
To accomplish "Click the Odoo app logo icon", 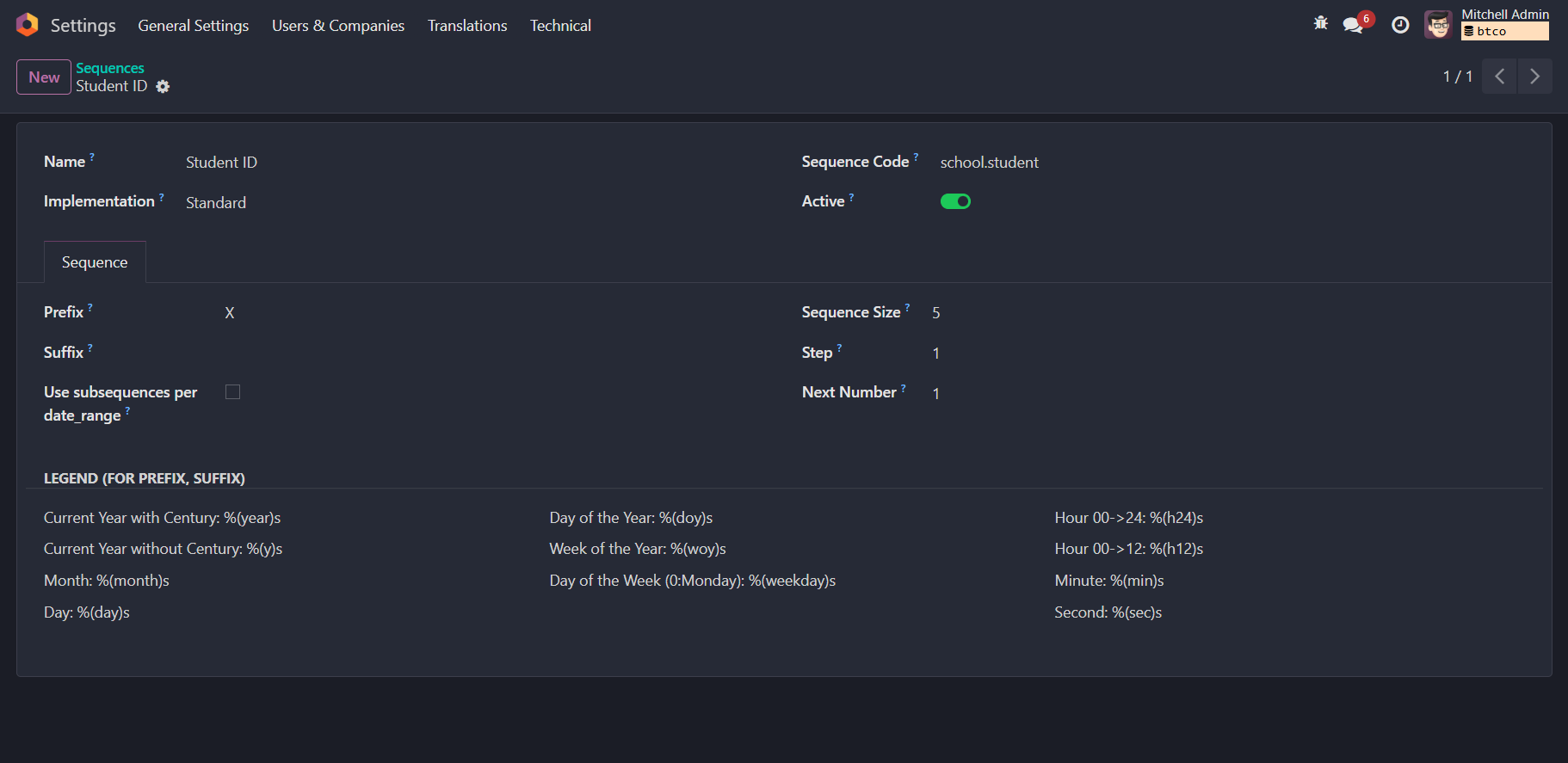I will (27, 25).
